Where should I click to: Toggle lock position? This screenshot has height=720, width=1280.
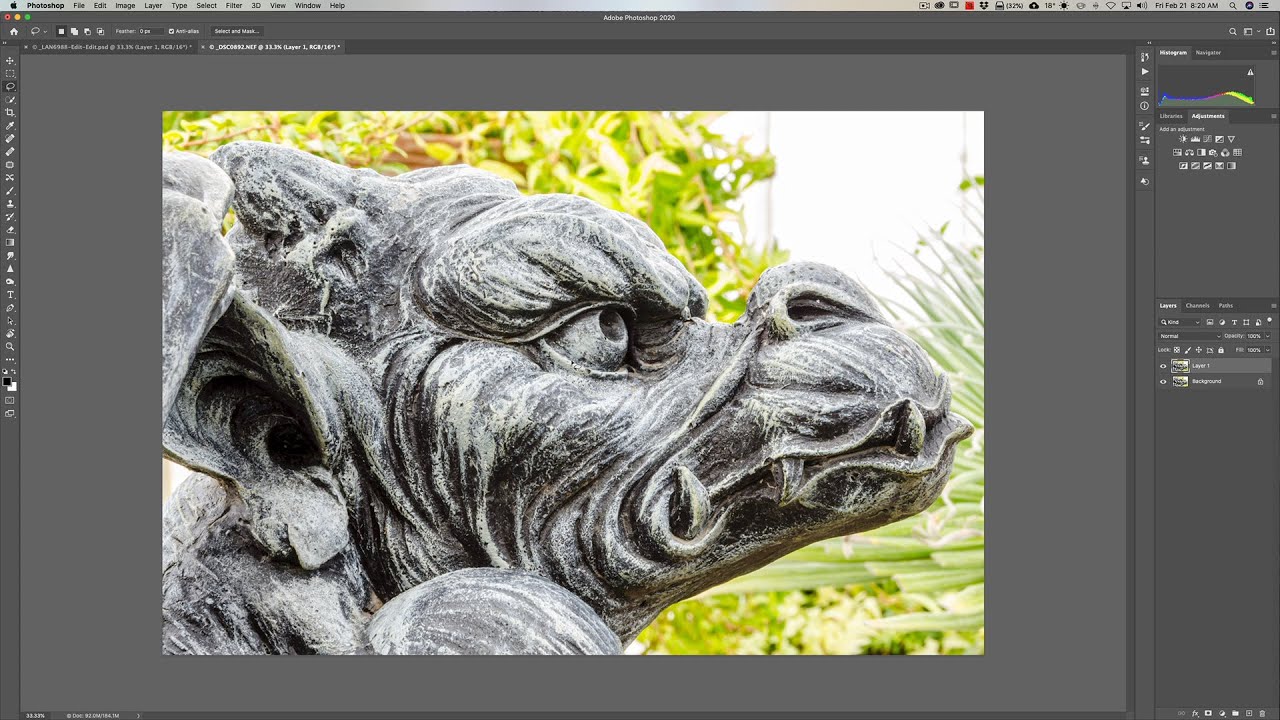tap(1199, 350)
